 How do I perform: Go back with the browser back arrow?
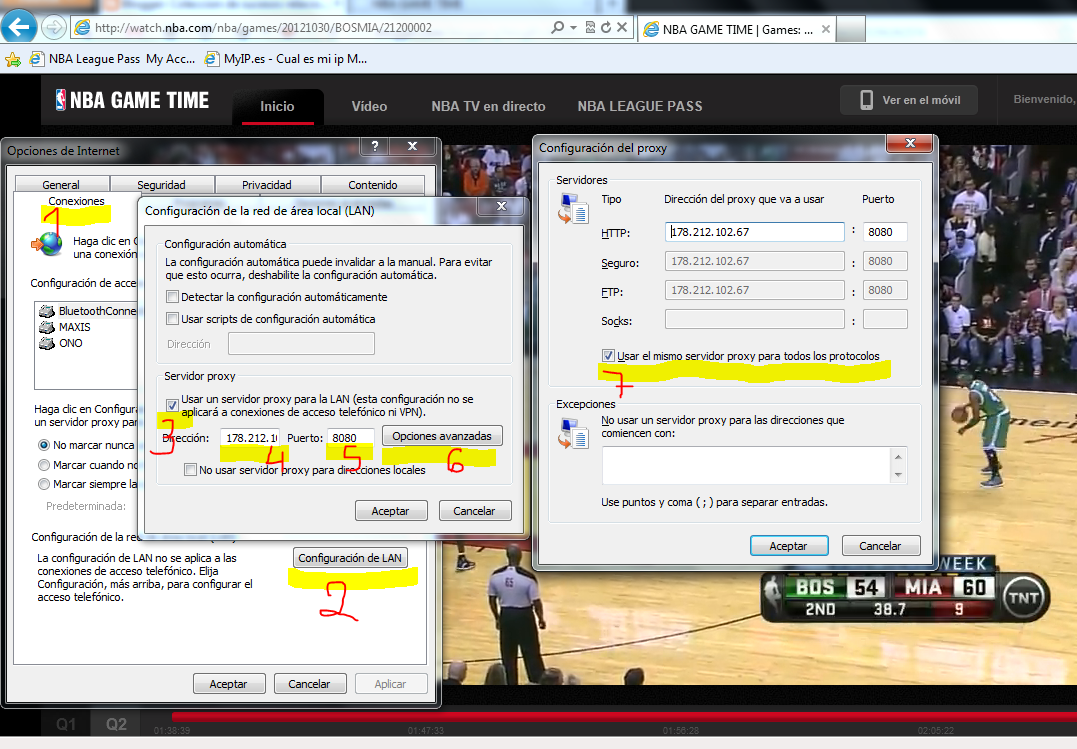point(19,27)
